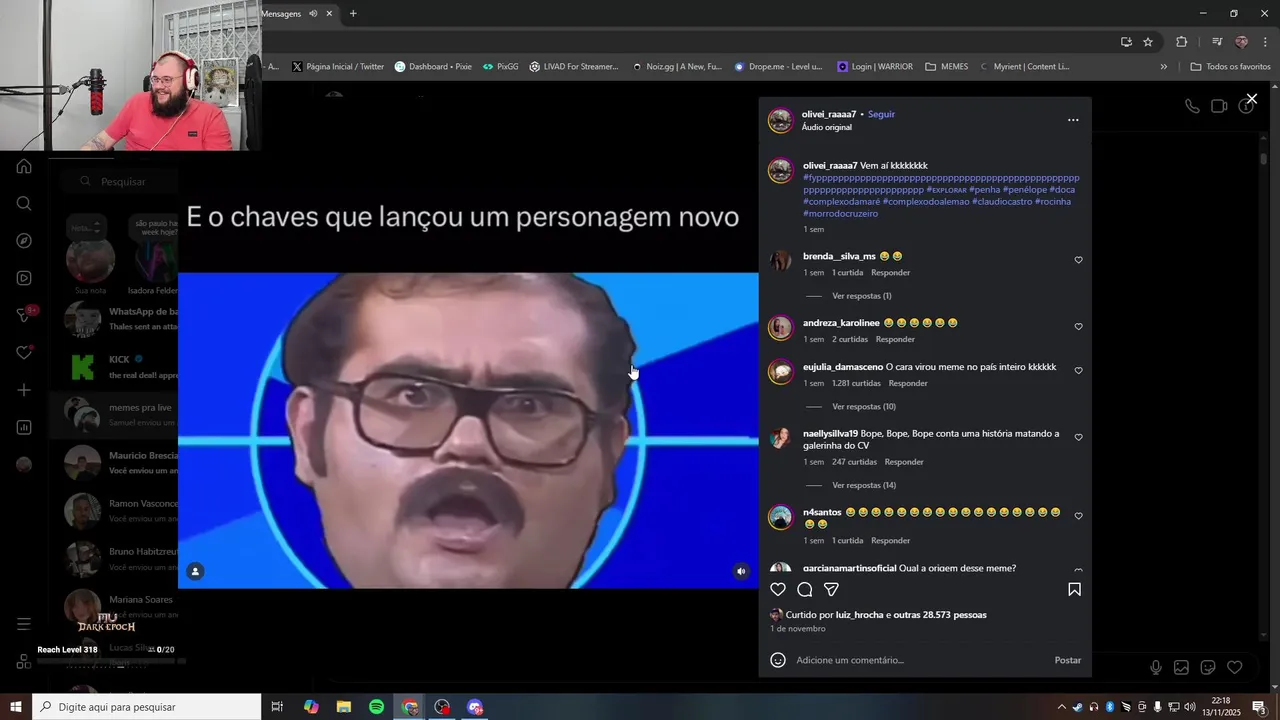Go to Instagram home icon in sidebar

click(x=24, y=166)
